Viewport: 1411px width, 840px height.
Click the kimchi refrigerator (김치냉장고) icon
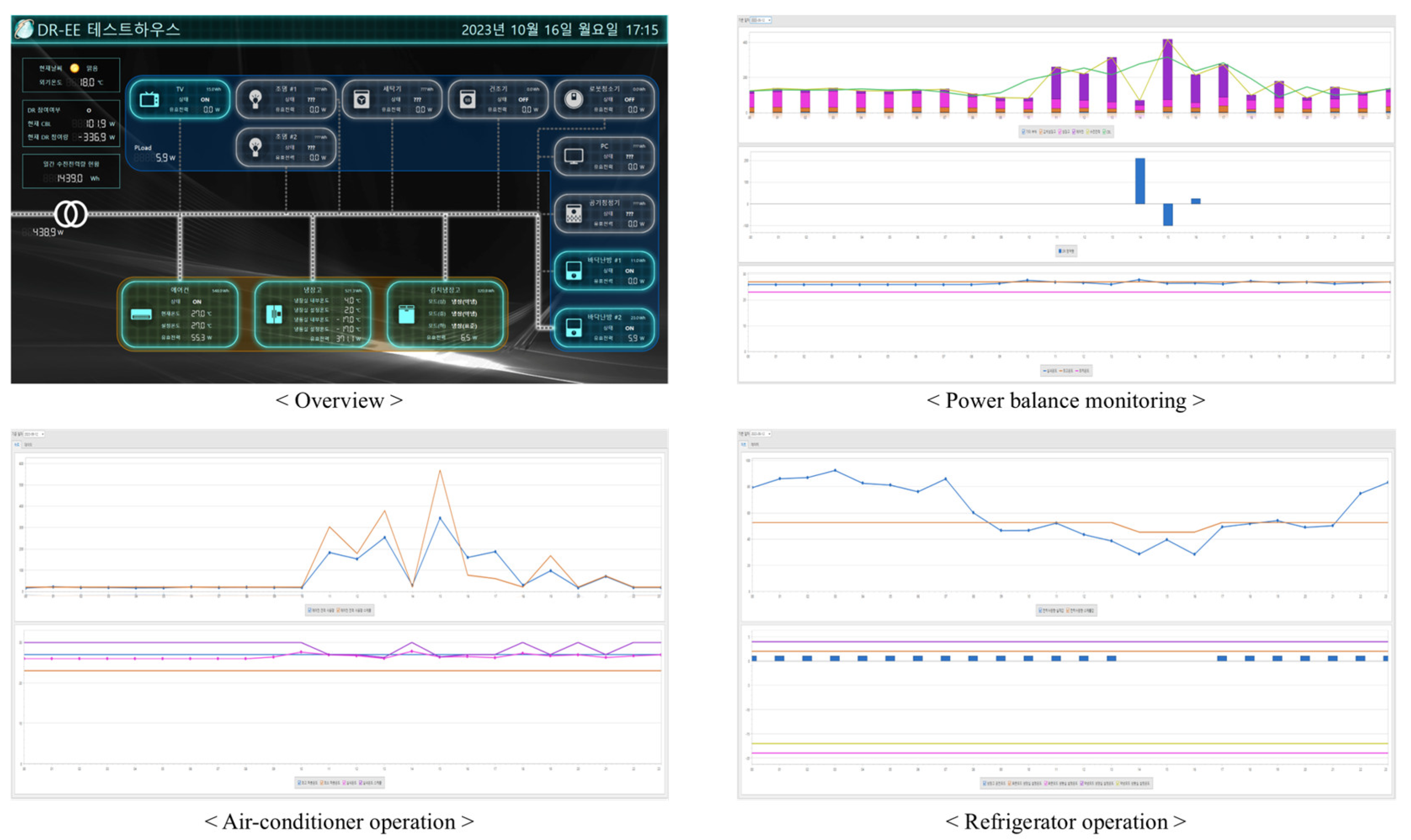(407, 315)
